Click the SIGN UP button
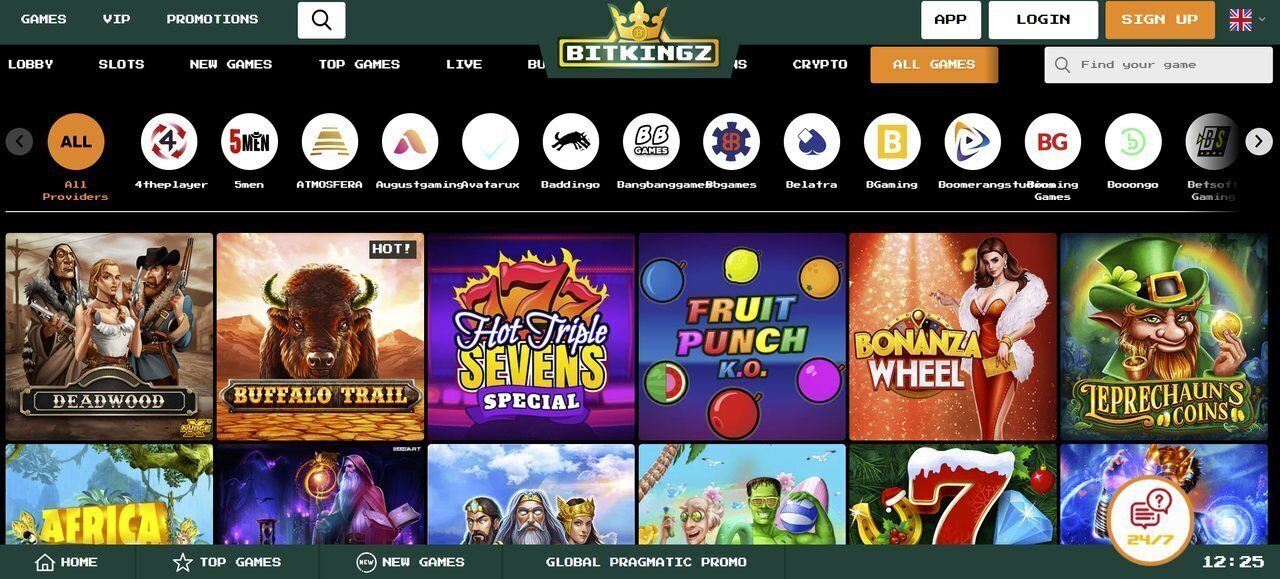 1160,20
